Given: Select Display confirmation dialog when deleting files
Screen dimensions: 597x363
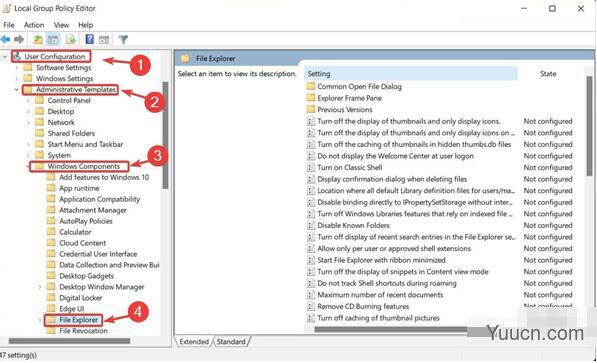Looking at the screenshot, I should tap(392, 179).
